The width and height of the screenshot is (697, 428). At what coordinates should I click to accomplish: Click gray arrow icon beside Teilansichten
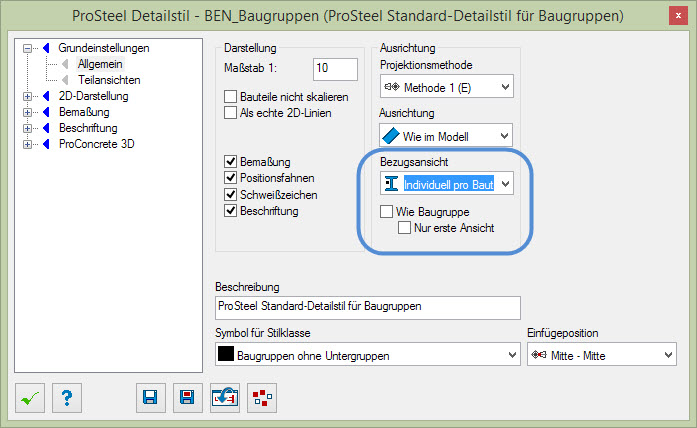pos(65,80)
